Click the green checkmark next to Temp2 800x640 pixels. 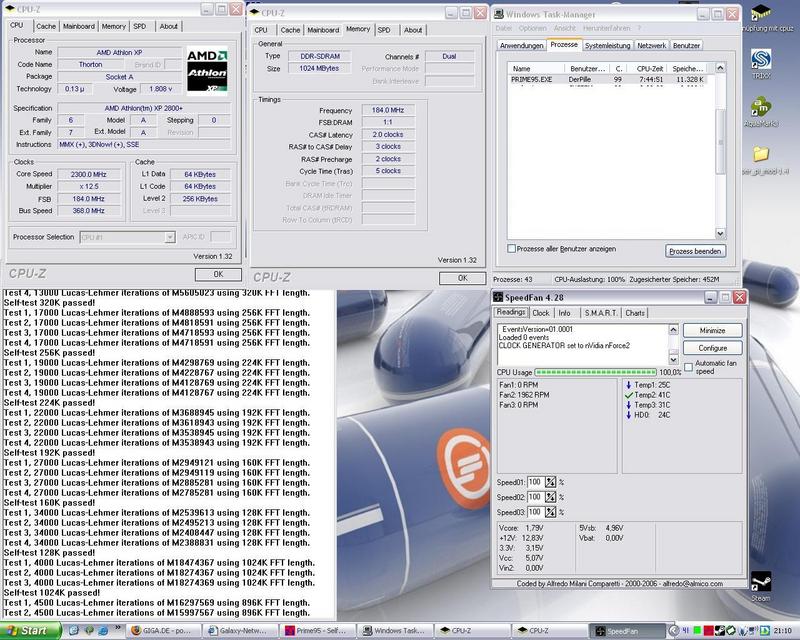(x=629, y=395)
